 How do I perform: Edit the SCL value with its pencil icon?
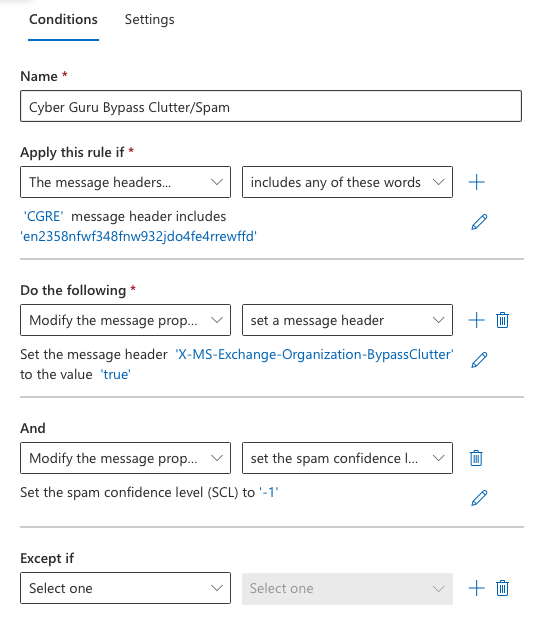tap(479, 498)
